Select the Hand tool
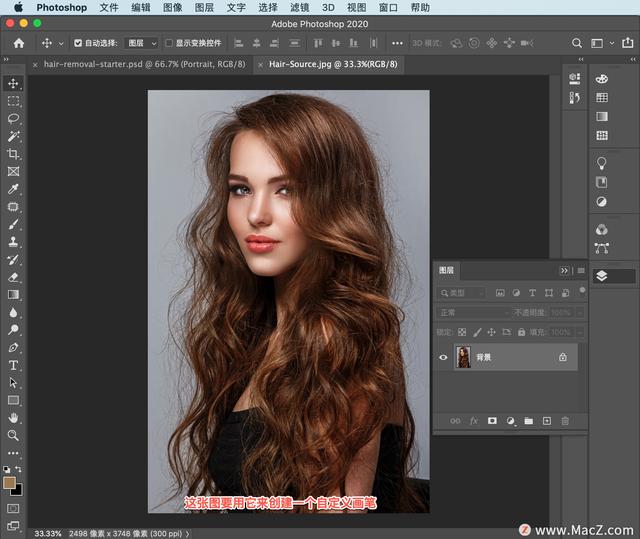 tap(14, 417)
